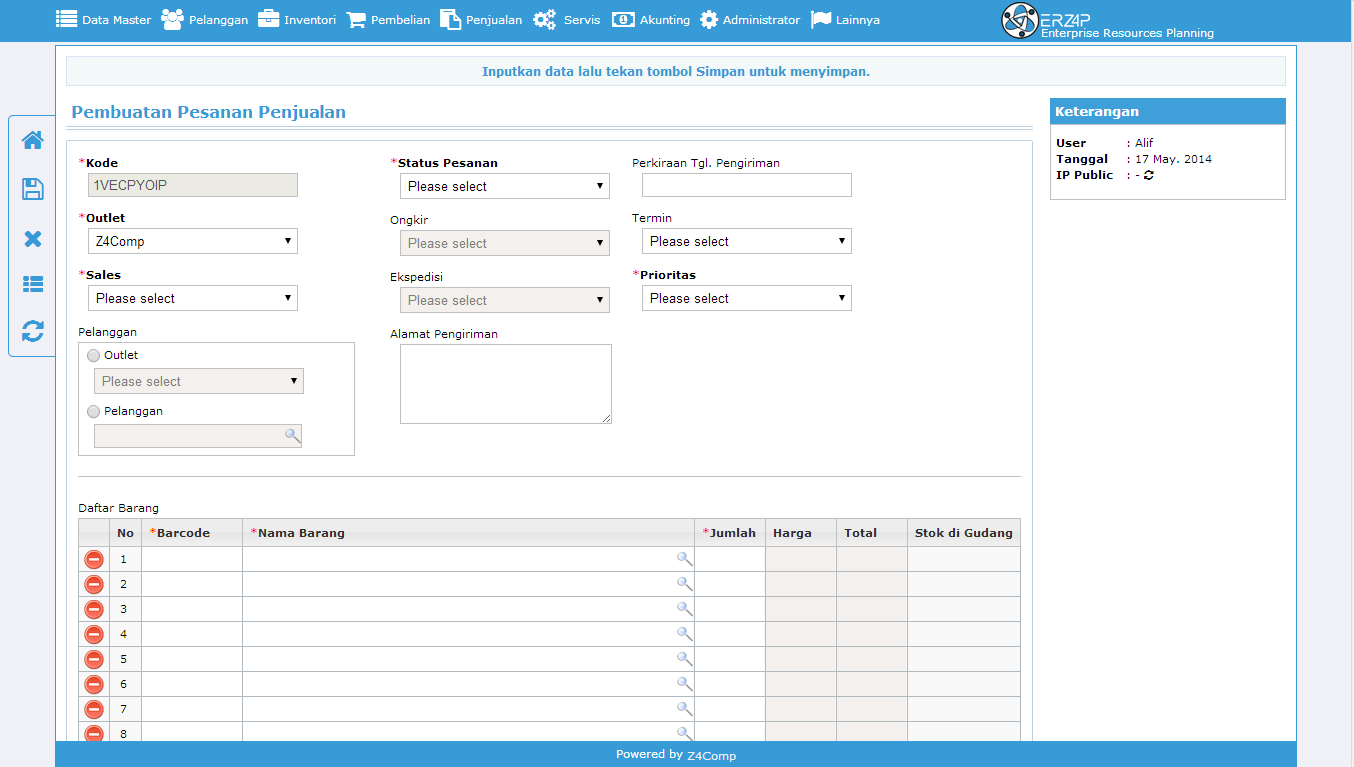This screenshot has width=1354, height=767.
Task: Go to home via sidebar house icon
Action: tap(33, 140)
